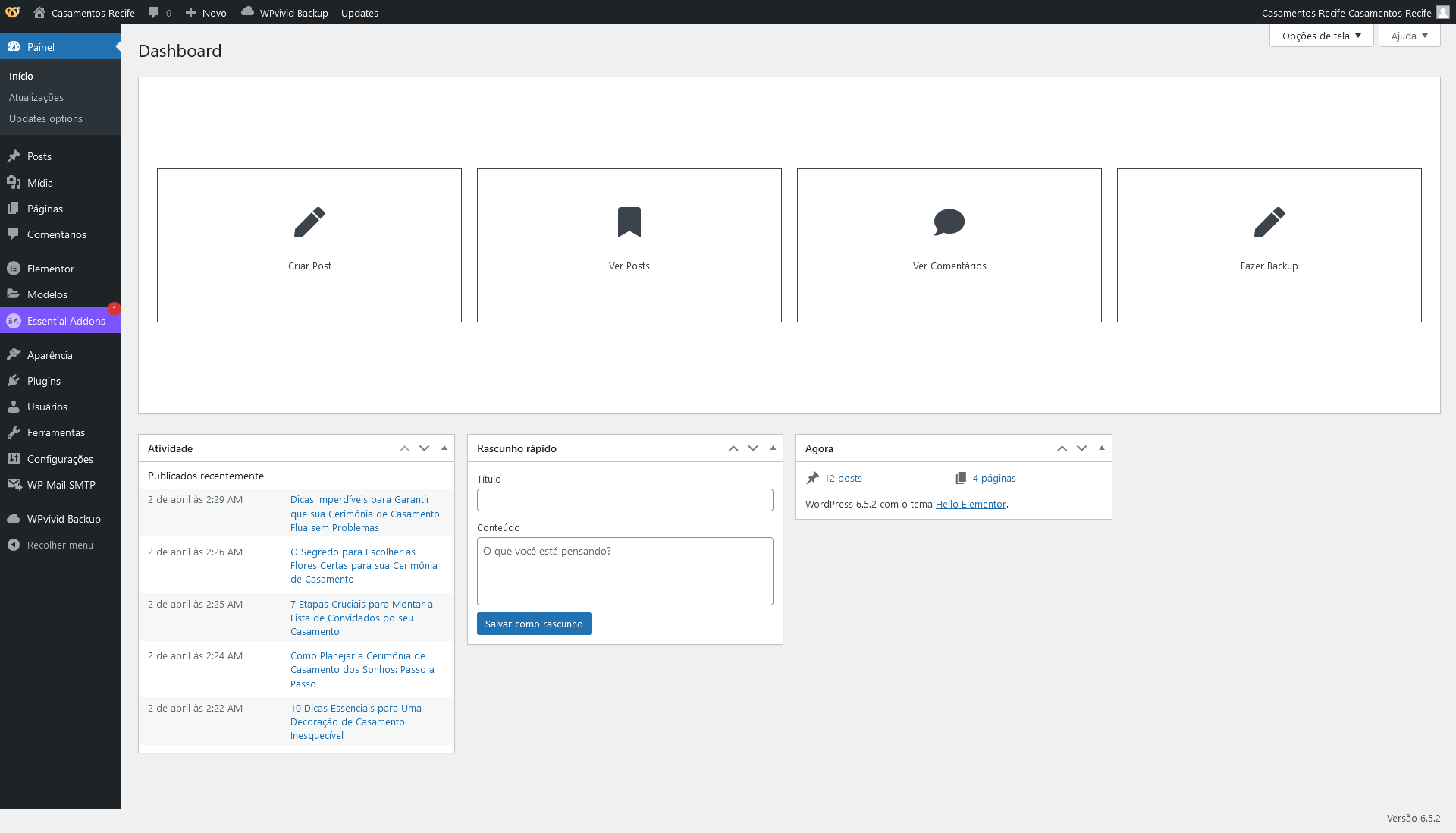Open Elementor from the sidebar
The width and height of the screenshot is (1456, 833).
(x=50, y=269)
